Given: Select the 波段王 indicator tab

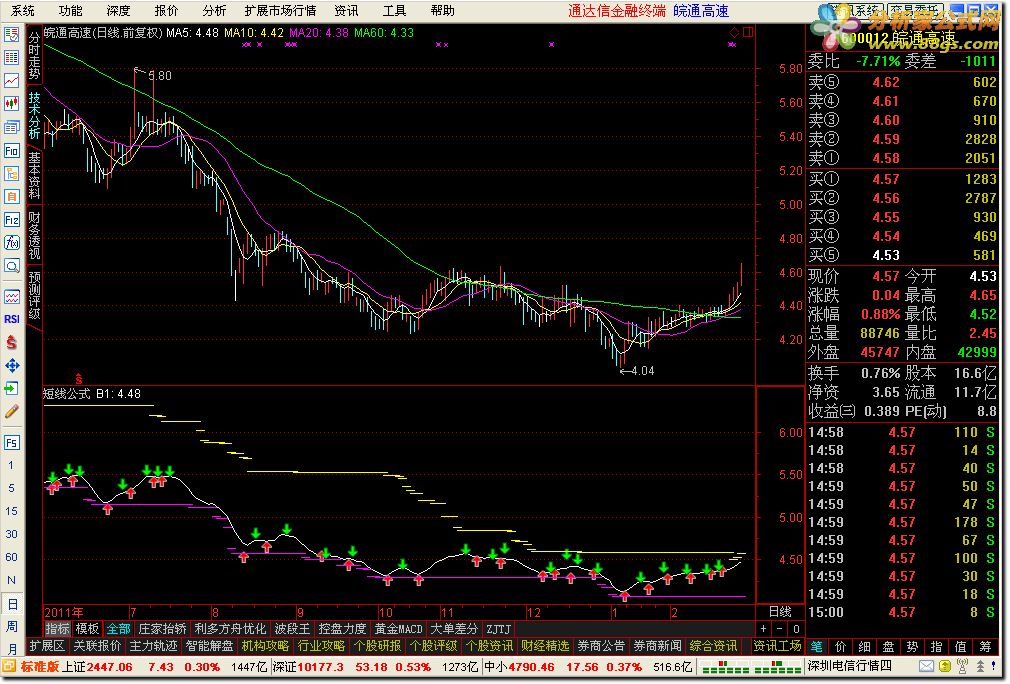Looking at the screenshot, I should pos(292,629).
